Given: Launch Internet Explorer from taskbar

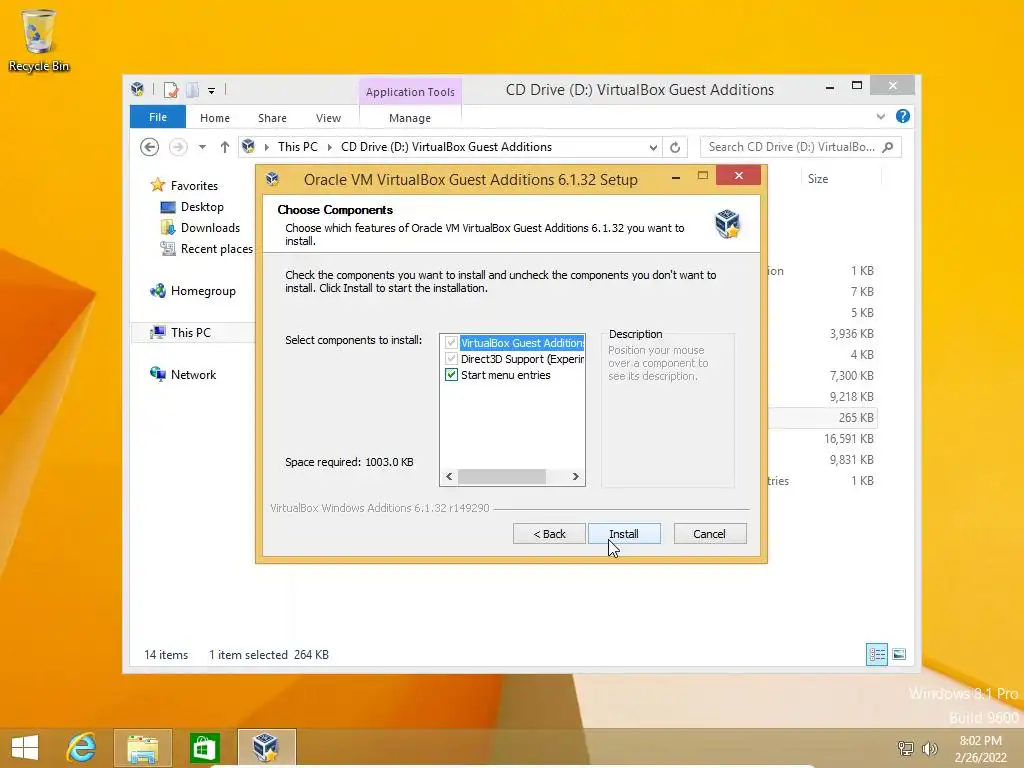Looking at the screenshot, I should (81, 748).
